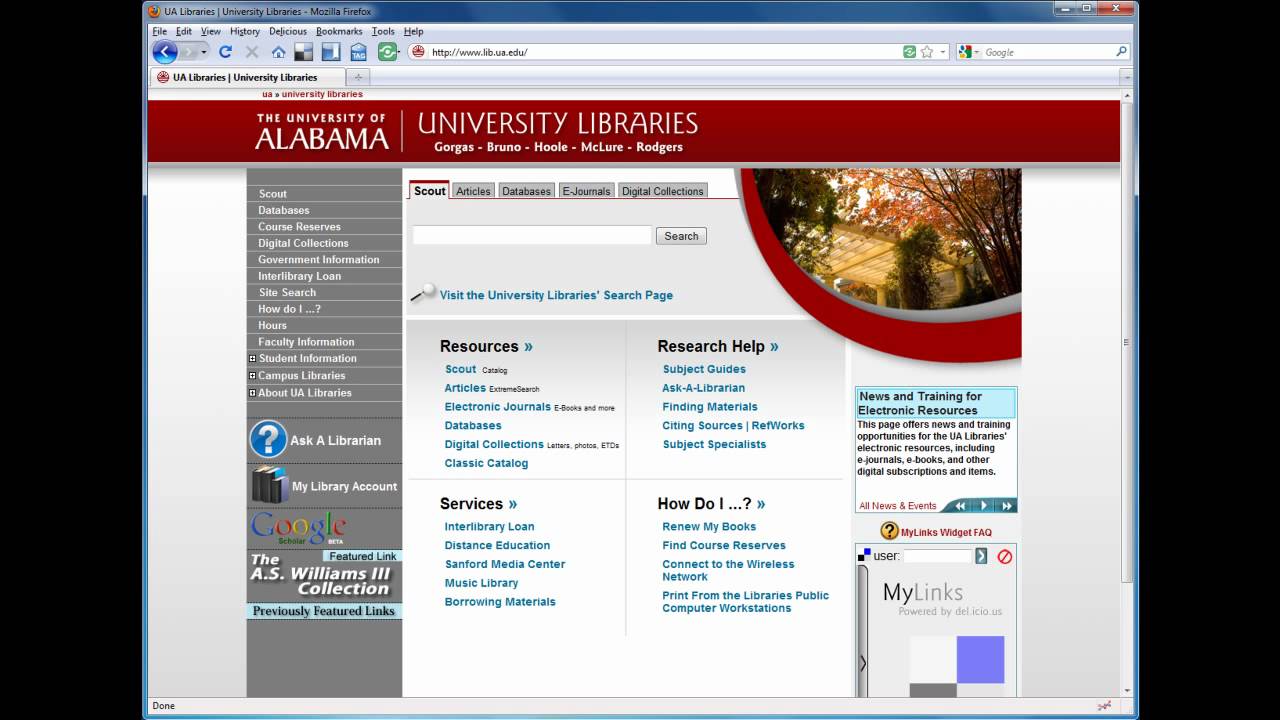Click the browser URL address field
Image resolution: width=1280 pixels, height=720 pixels.
click(664, 52)
